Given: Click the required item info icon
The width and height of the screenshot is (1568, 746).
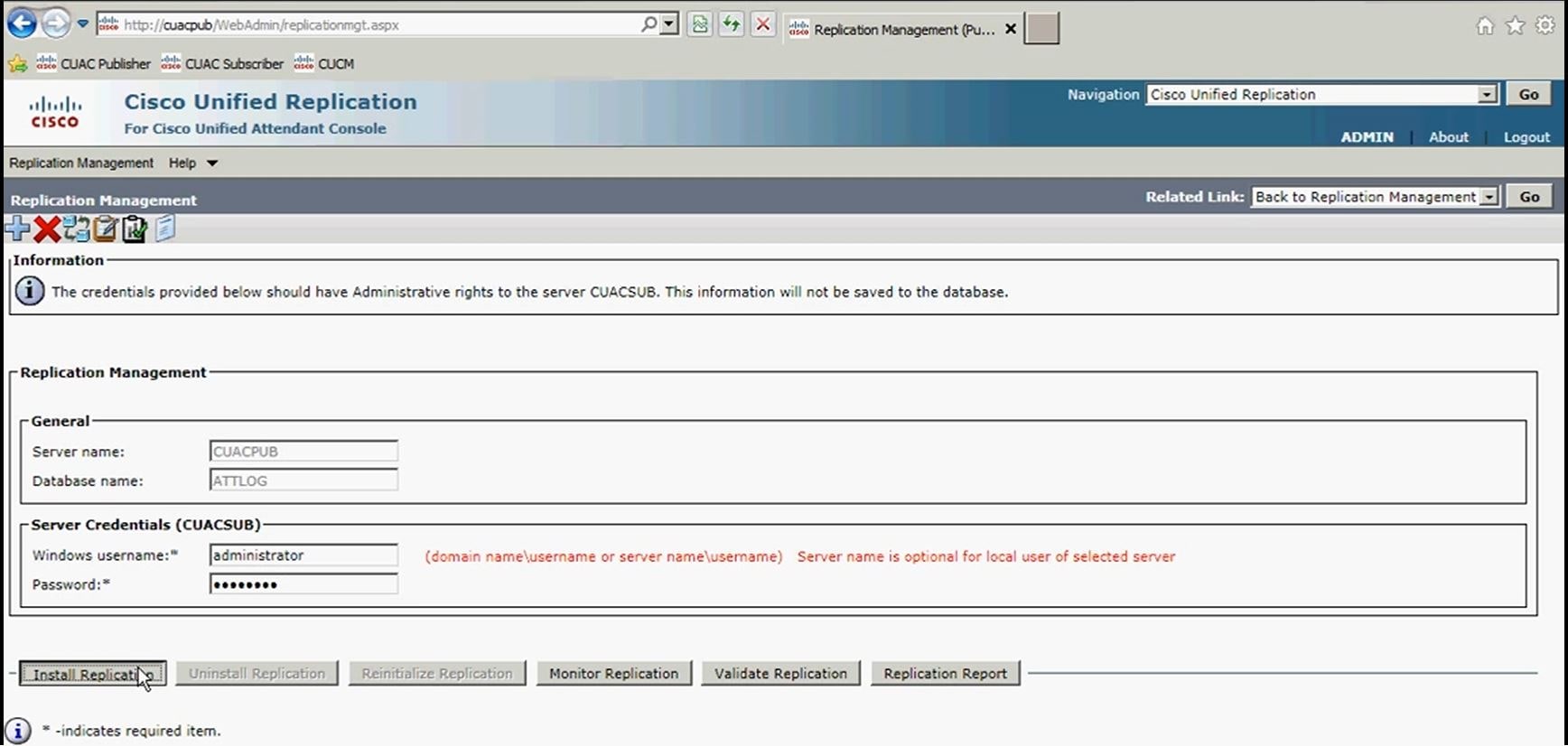Looking at the screenshot, I should pyautogui.click(x=18, y=731).
